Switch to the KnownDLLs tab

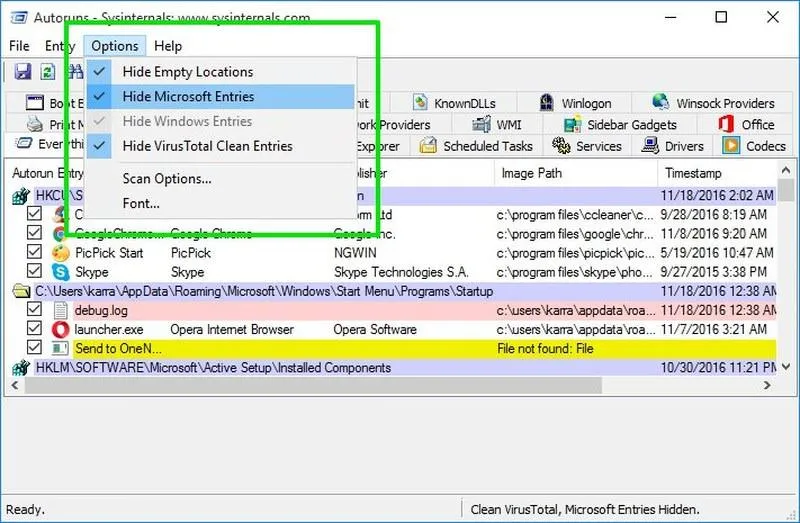[x=454, y=103]
